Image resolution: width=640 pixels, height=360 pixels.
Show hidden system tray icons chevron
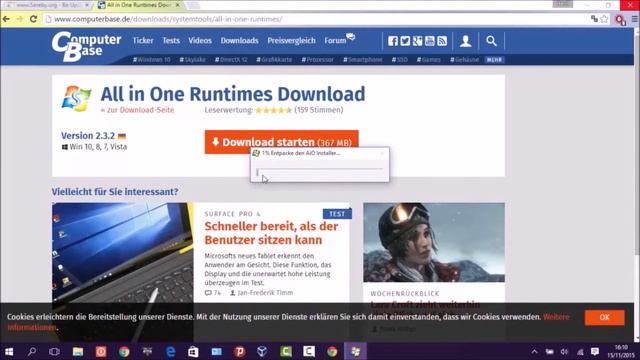(534, 351)
